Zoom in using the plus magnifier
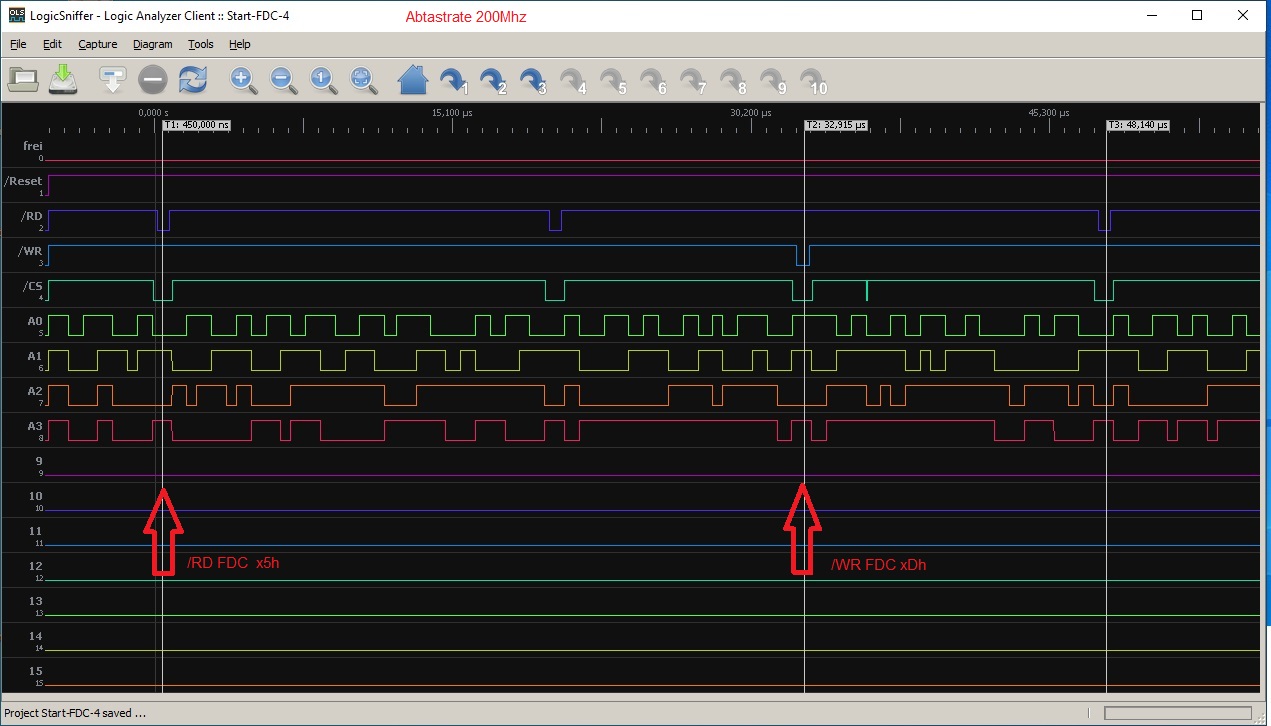This screenshot has width=1271, height=726. [x=243, y=79]
